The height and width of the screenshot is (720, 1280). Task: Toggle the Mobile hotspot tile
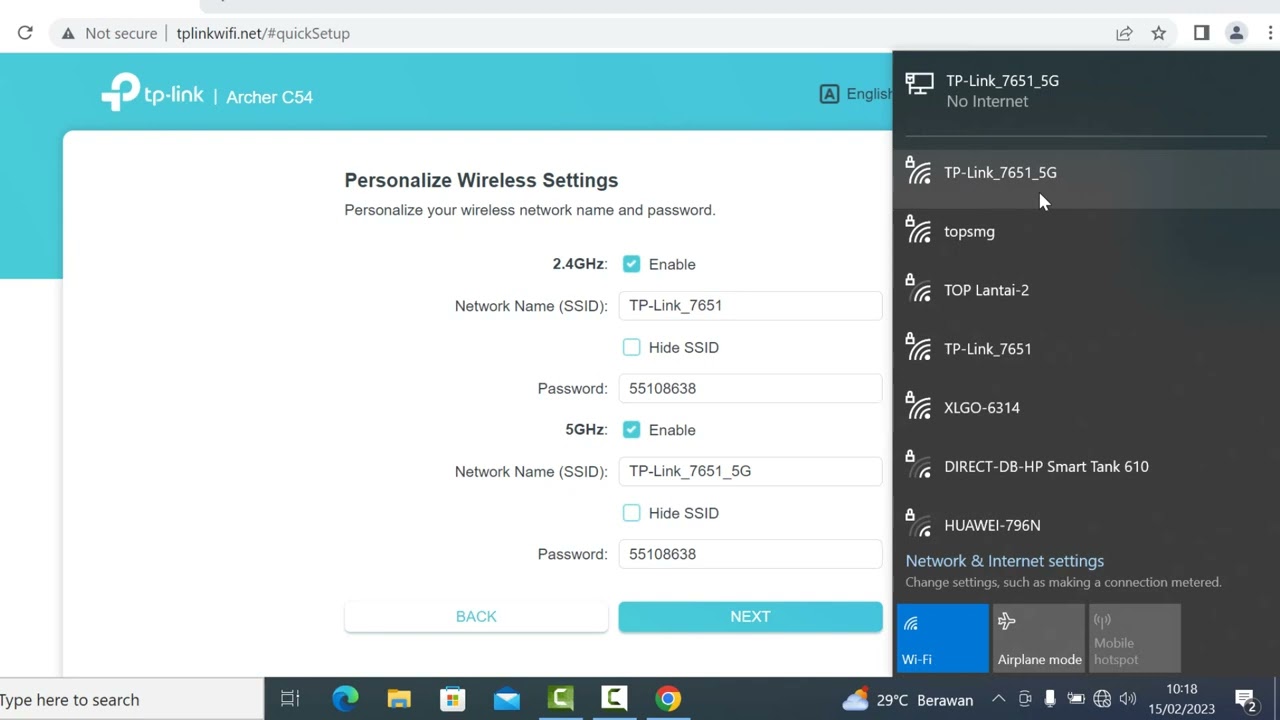[x=1135, y=638]
